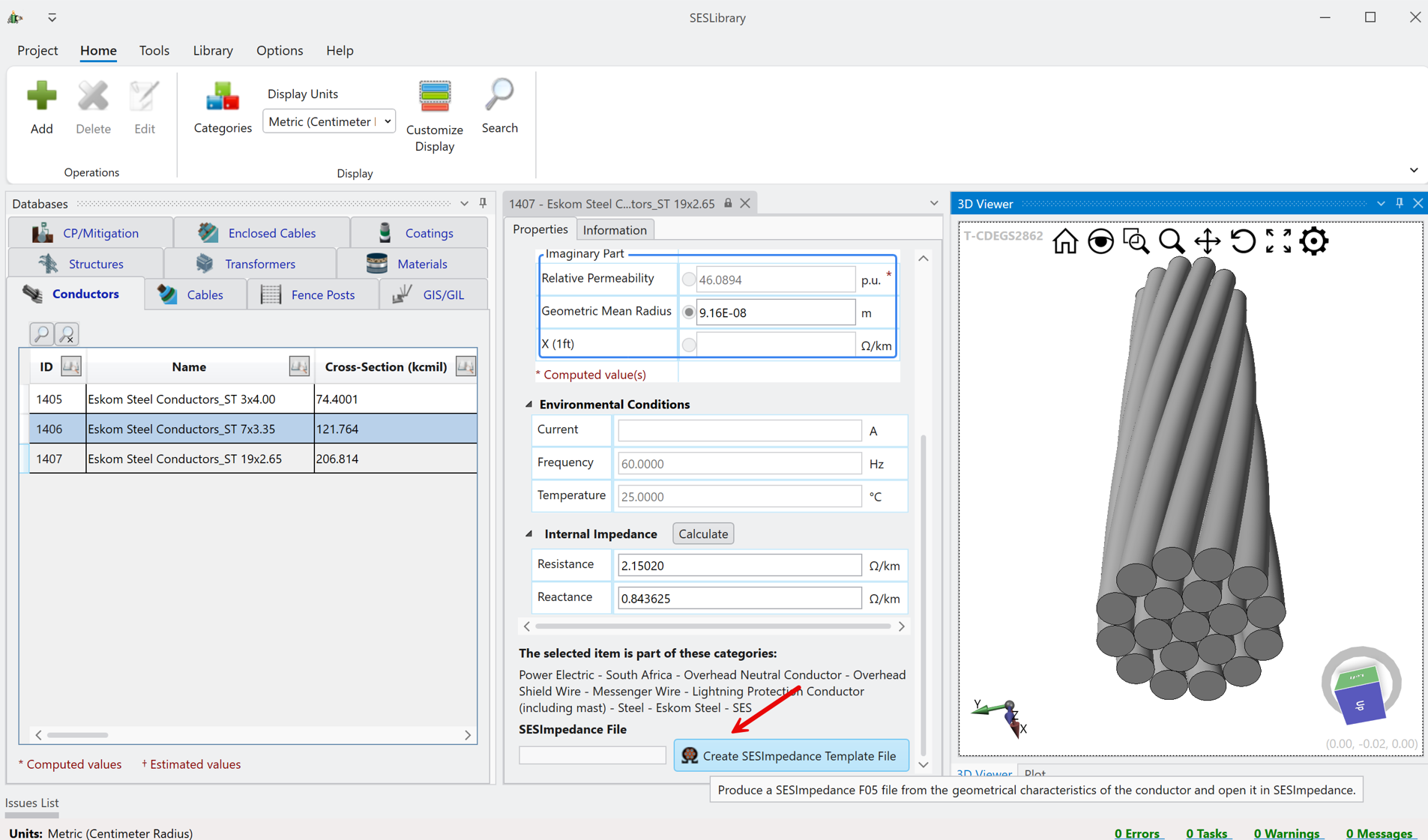
Task: Click the Name column chart icon
Action: pos(299,366)
